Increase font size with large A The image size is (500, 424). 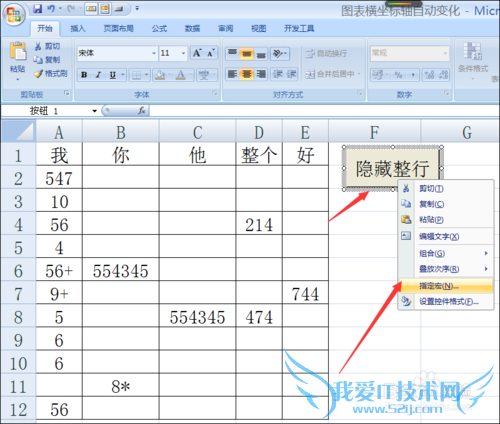[197, 53]
